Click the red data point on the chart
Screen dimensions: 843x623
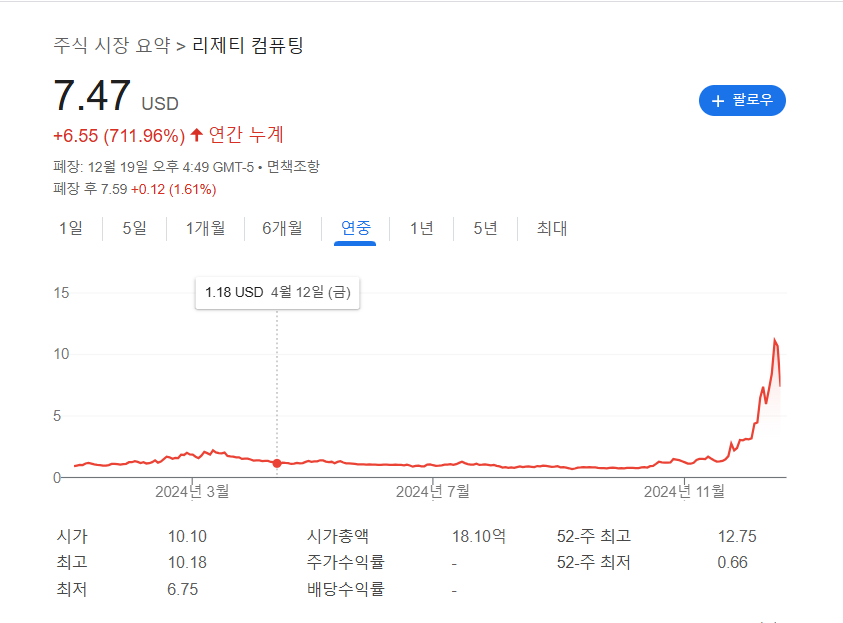click(277, 463)
